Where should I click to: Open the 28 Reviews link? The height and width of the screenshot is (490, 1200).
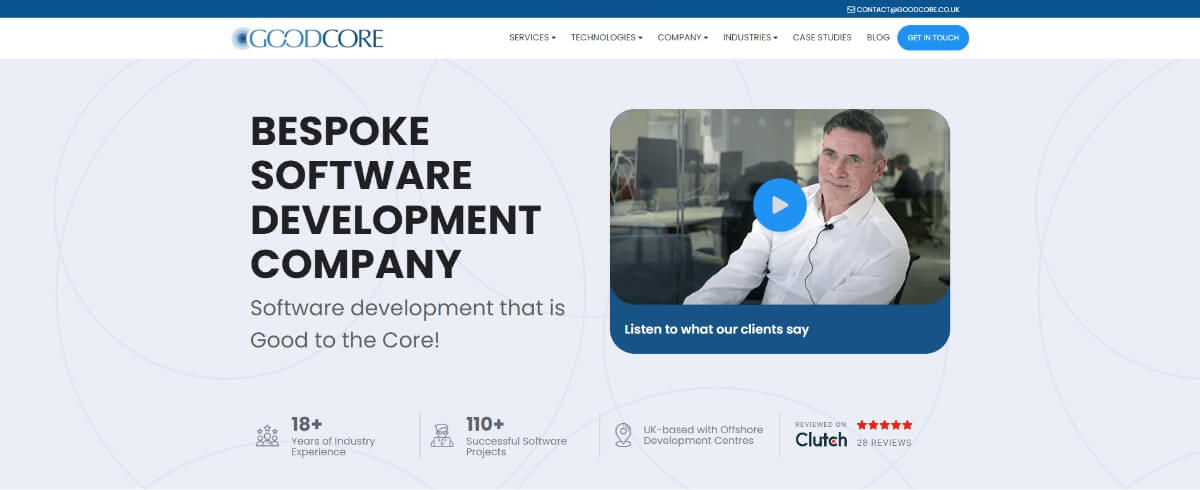point(884,442)
